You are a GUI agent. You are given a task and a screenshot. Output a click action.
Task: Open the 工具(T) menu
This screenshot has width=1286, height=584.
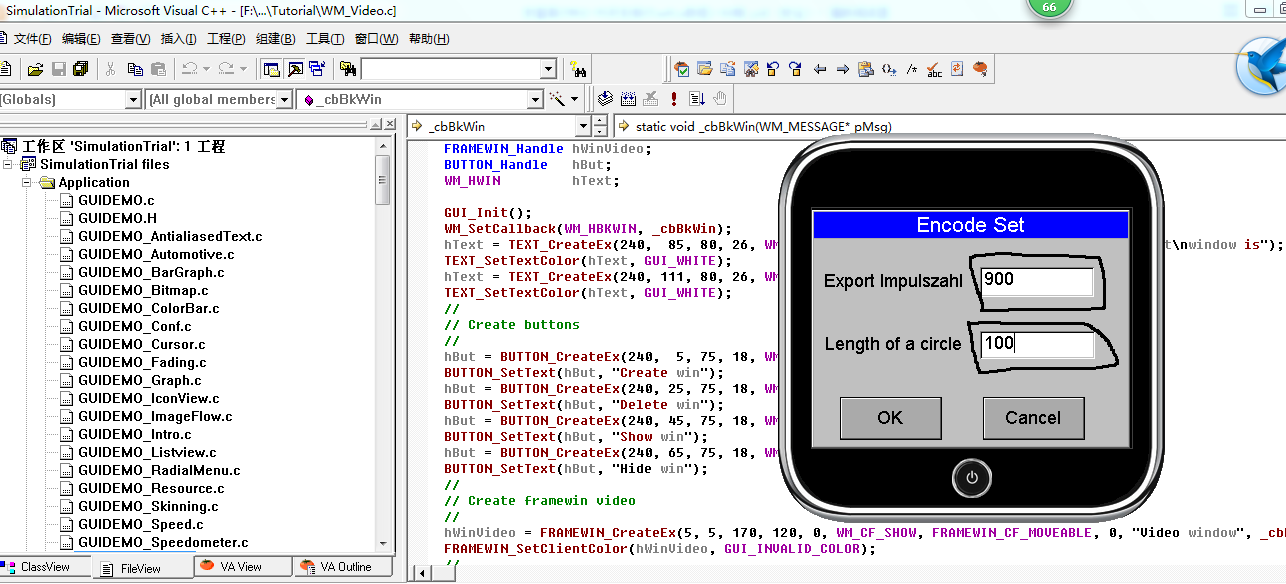click(x=325, y=39)
